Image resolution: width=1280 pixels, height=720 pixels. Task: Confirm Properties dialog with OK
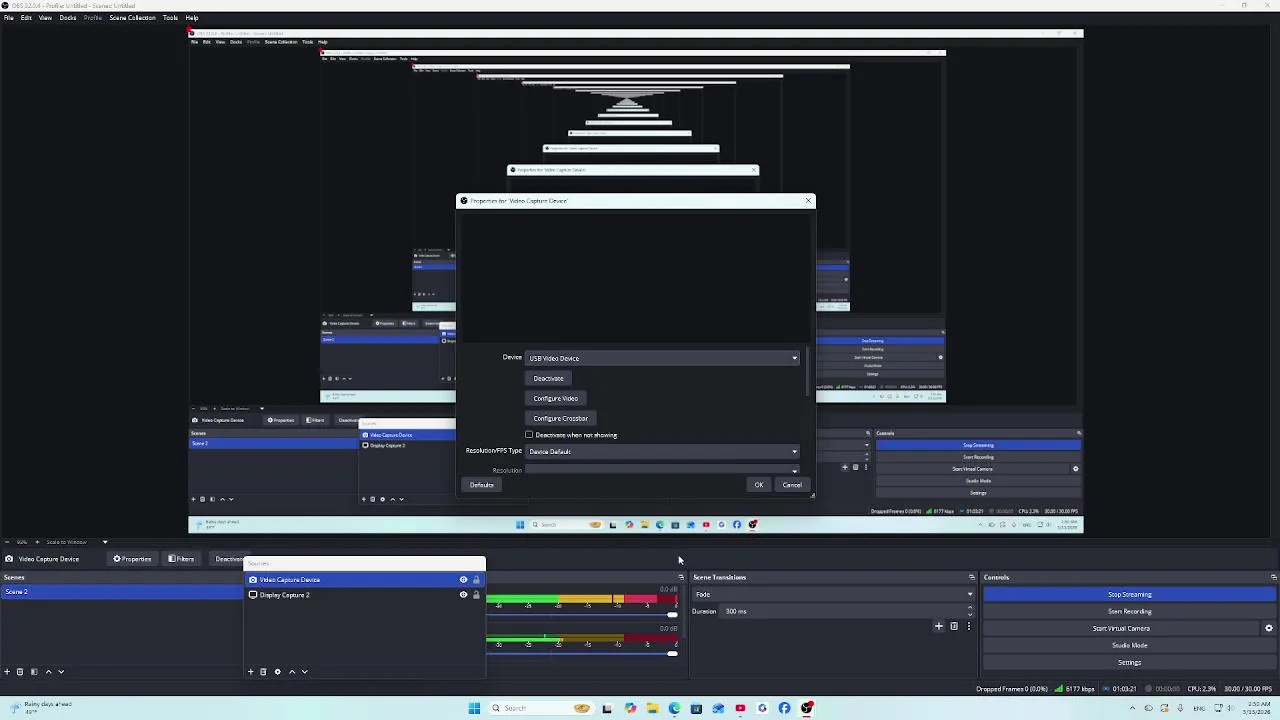click(758, 485)
